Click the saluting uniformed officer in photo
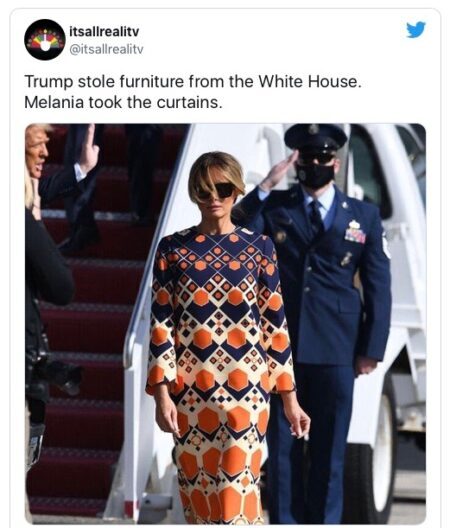Image resolution: width=450 pixels, height=528 pixels. pyautogui.click(x=323, y=303)
